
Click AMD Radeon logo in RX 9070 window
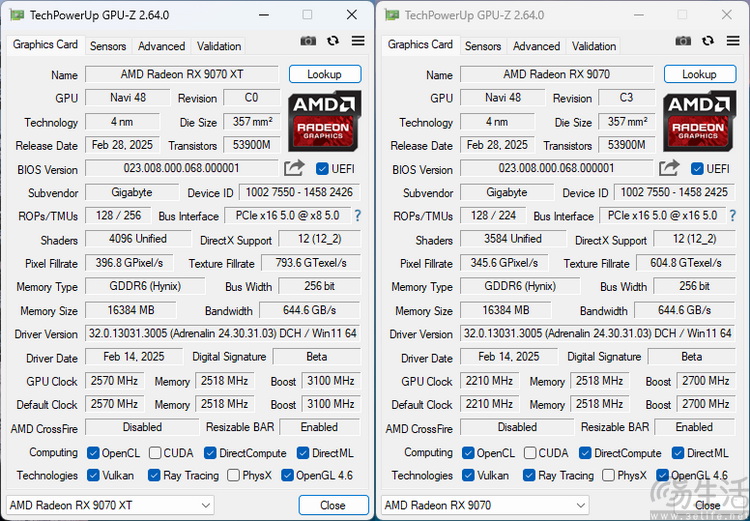coord(700,121)
